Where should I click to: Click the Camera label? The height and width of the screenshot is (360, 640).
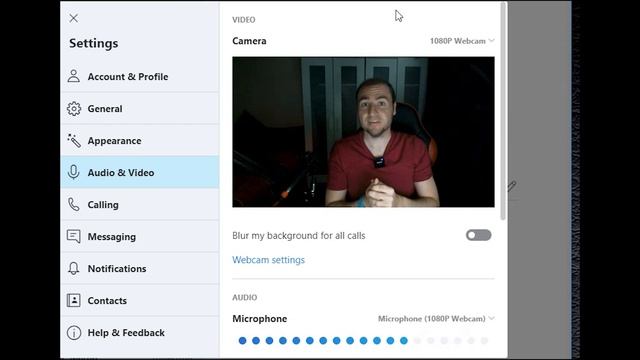[x=249, y=41]
